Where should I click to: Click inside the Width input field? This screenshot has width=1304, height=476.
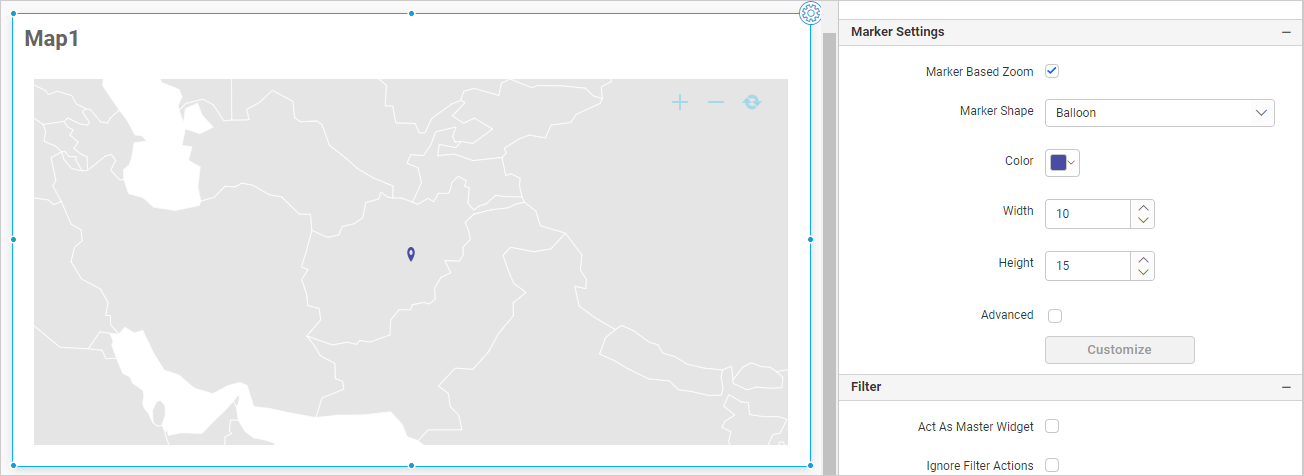(x=1088, y=214)
